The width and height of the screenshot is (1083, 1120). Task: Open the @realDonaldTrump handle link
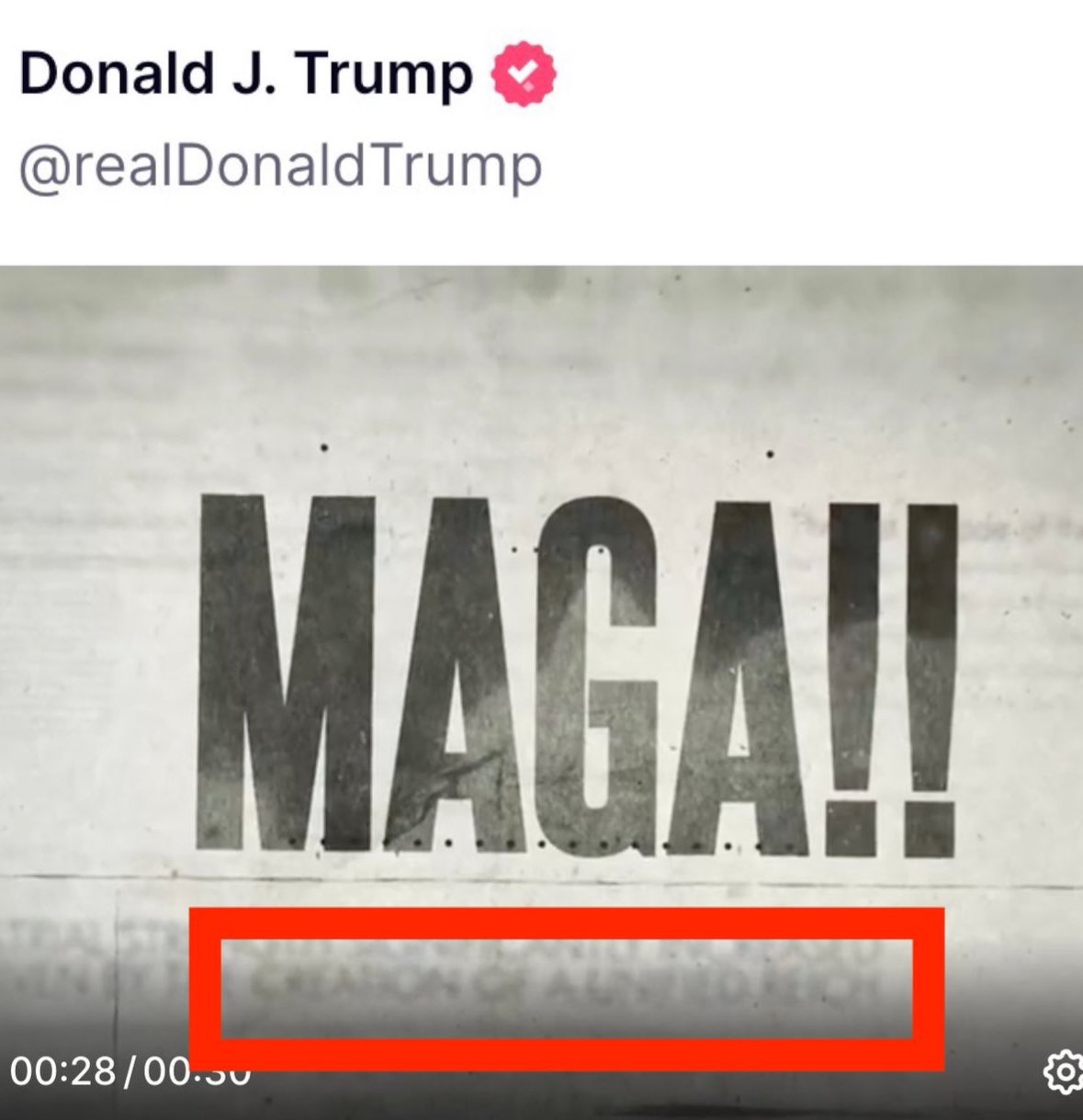280,168
